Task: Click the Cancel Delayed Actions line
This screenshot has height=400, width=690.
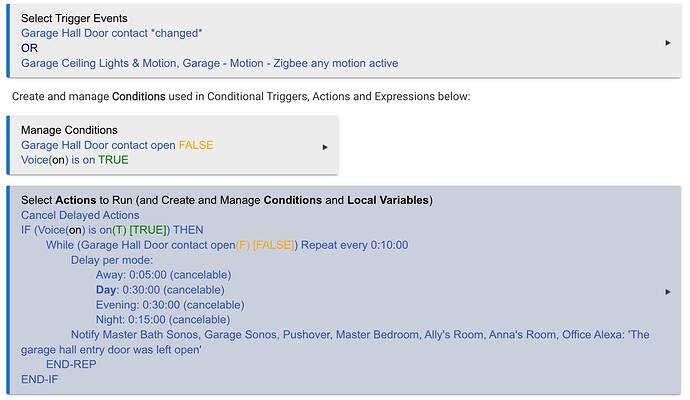Action: click(x=80, y=215)
